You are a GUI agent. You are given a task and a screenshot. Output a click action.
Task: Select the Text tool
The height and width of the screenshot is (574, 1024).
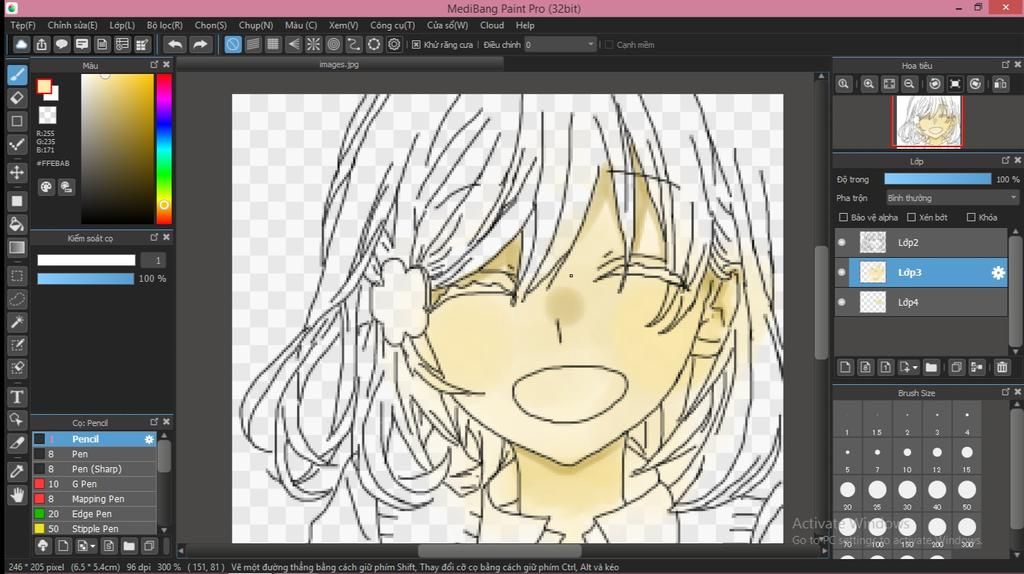pos(17,396)
